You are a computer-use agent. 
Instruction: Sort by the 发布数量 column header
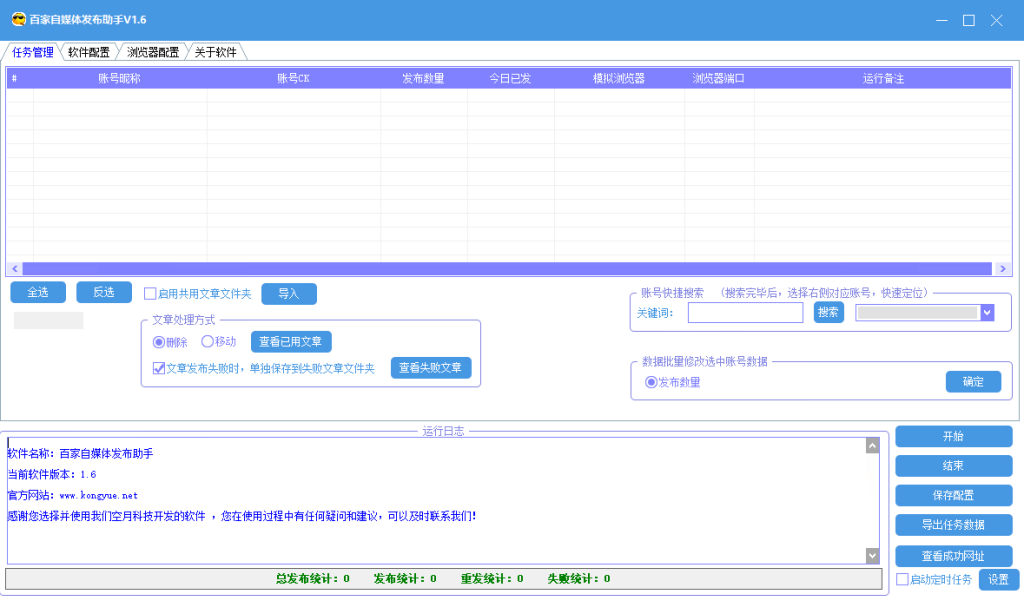423,78
